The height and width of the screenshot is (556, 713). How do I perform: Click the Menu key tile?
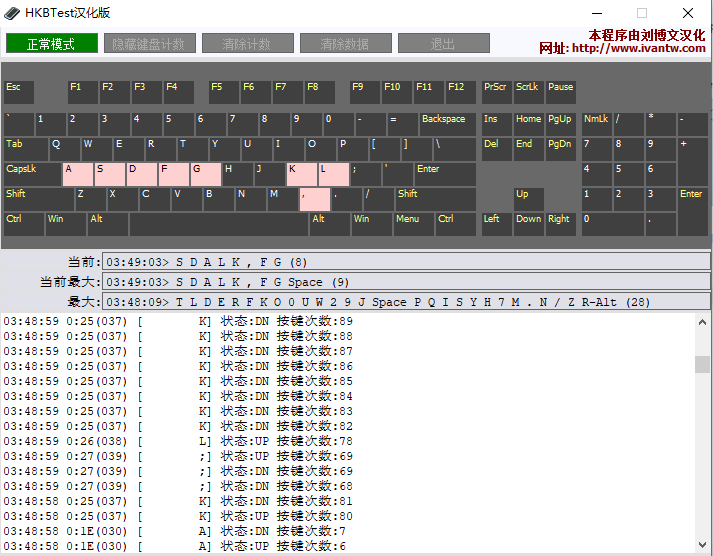point(411,224)
